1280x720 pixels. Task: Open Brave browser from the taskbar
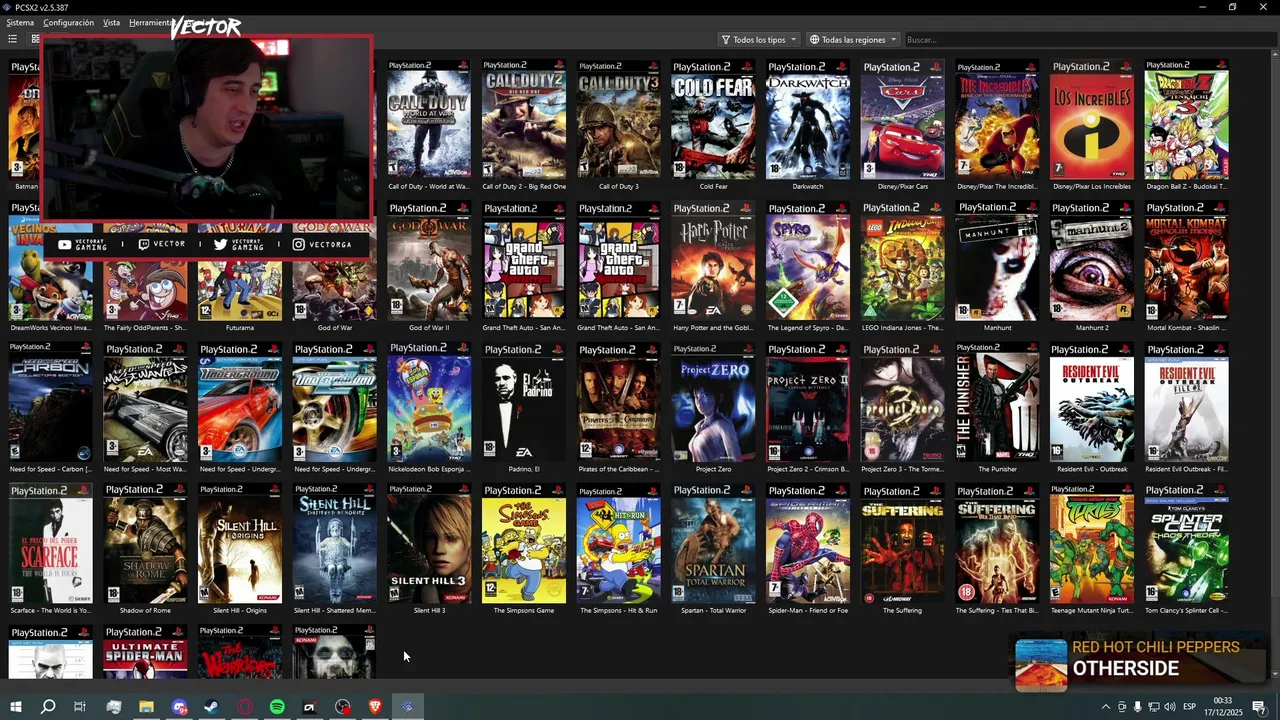pyautogui.click(x=375, y=707)
